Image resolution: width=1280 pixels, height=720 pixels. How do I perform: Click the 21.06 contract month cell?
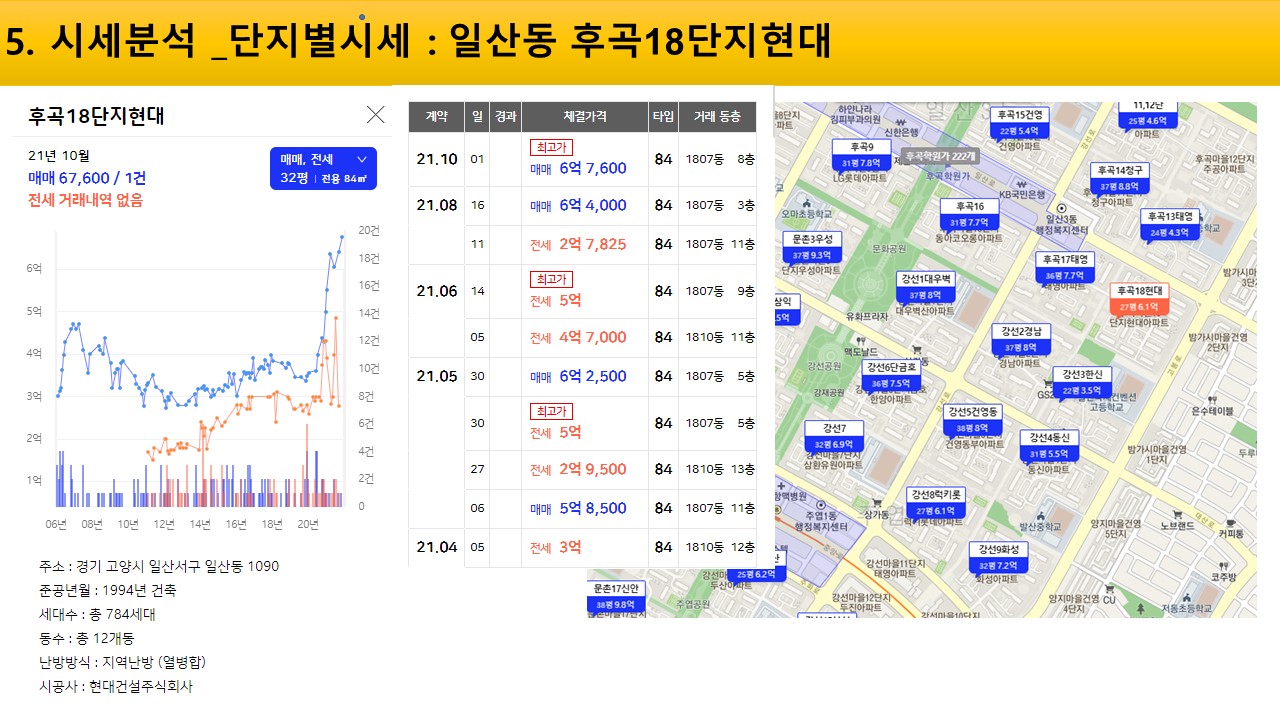click(x=437, y=291)
